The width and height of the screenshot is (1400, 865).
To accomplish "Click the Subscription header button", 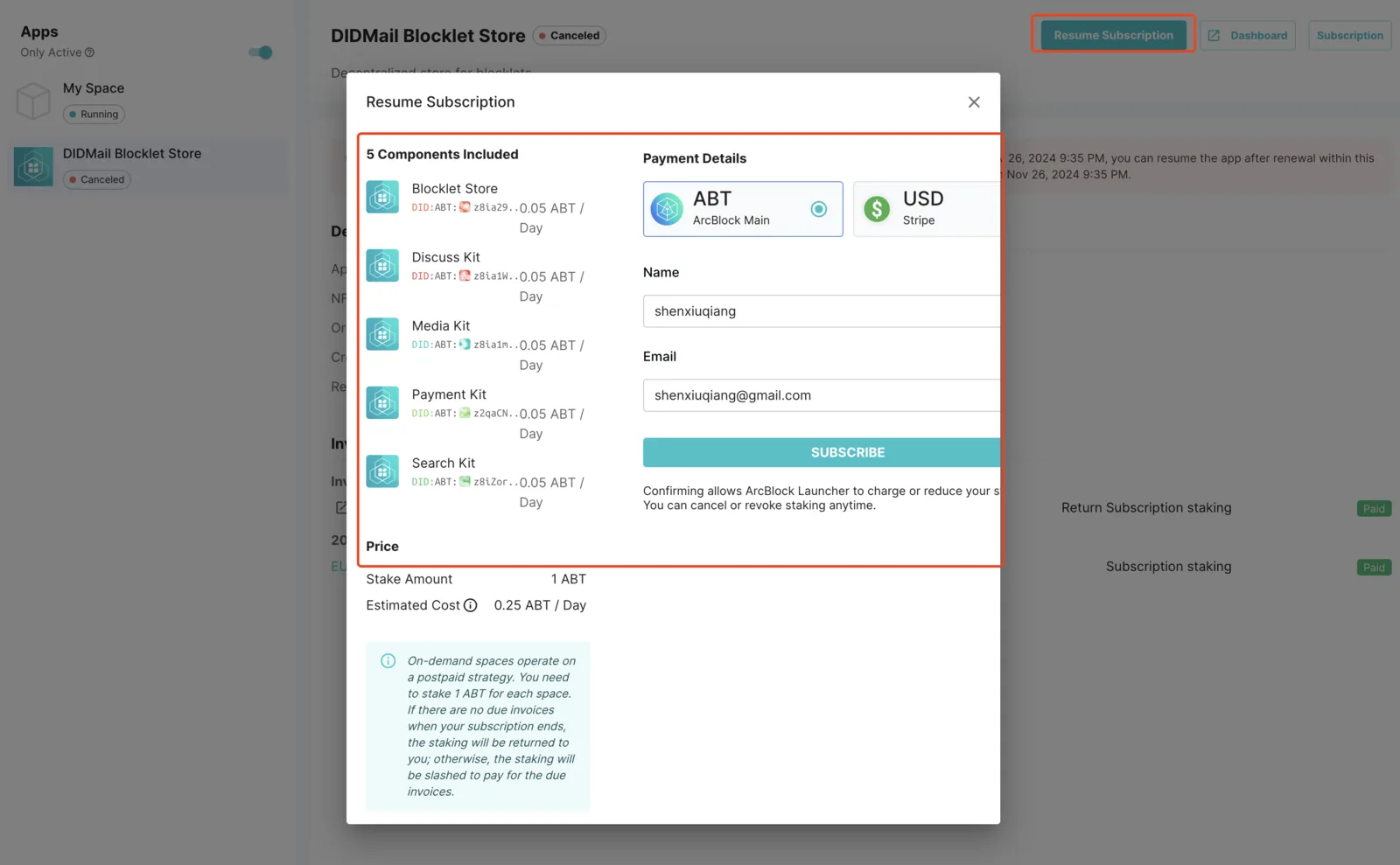I will coord(1350,35).
